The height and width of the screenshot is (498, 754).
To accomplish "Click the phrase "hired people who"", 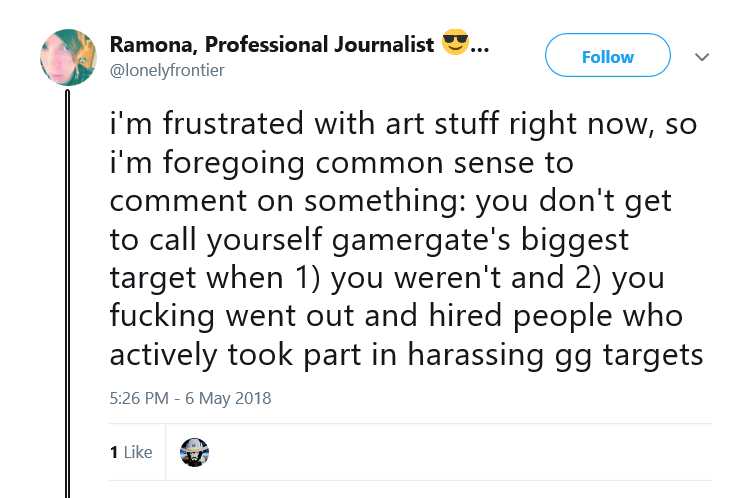I will 555,316.
